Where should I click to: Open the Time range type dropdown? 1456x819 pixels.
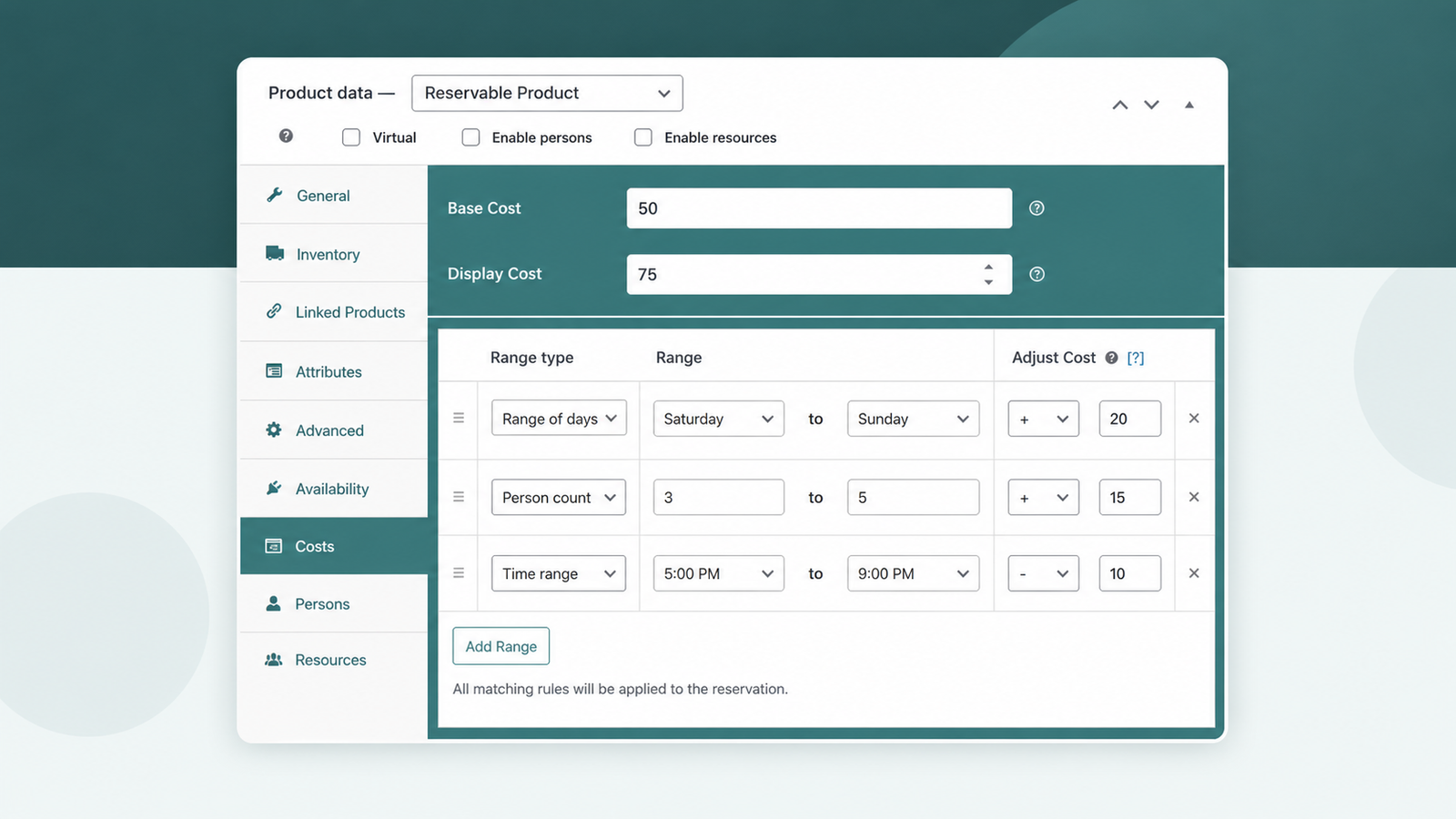pyautogui.click(x=559, y=573)
